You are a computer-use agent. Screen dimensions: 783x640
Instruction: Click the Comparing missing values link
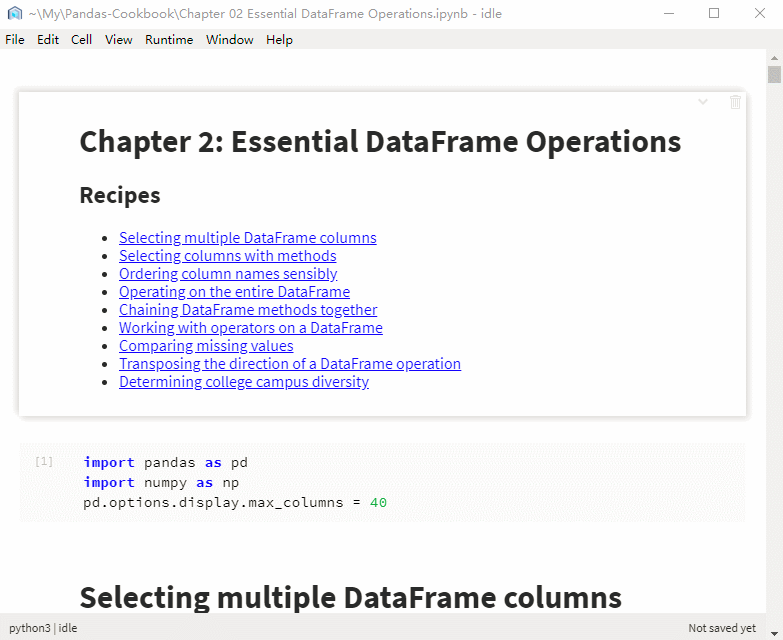pos(206,346)
